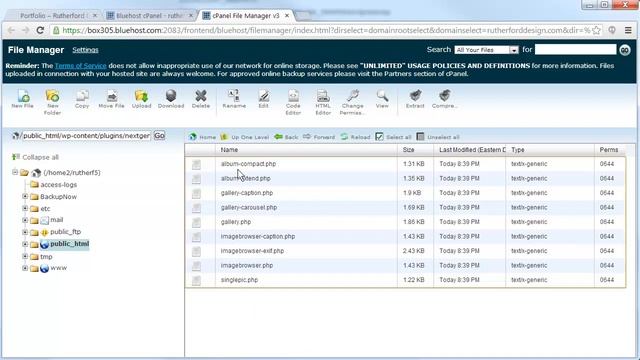640x360 pixels.
Task: Bookmark this page with star icon
Action: point(596,30)
